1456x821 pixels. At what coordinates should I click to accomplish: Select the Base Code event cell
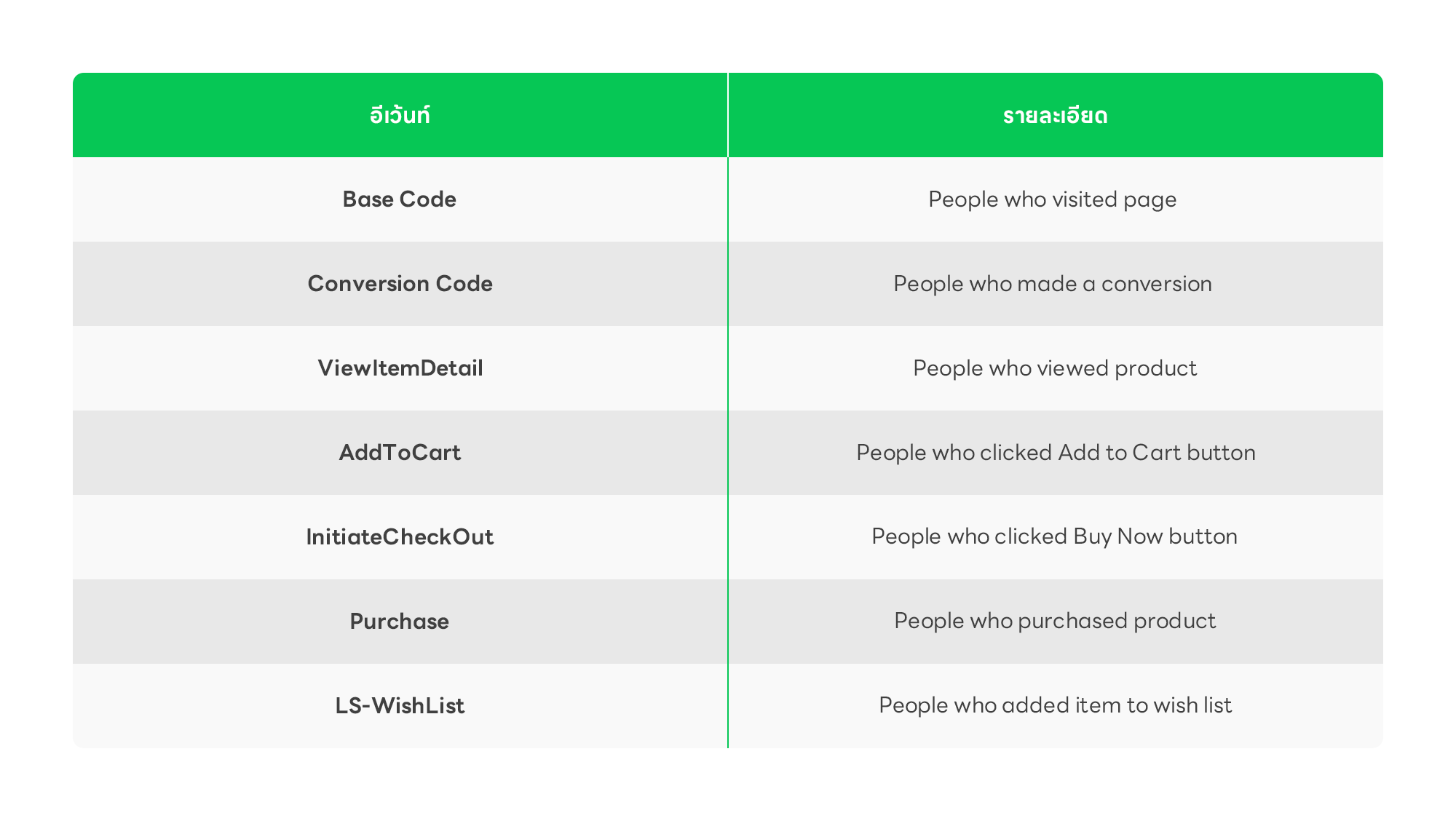click(x=400, y=199)
